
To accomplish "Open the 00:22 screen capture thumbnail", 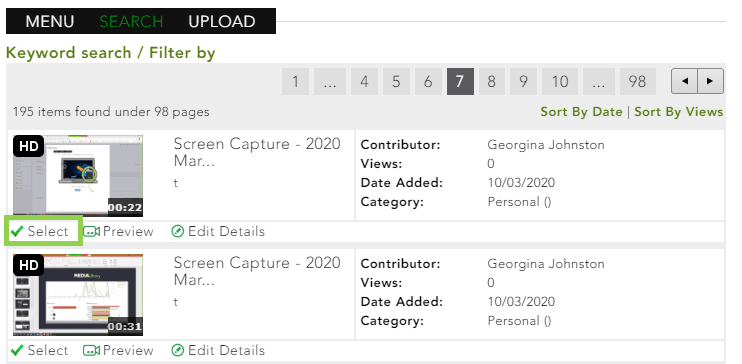I will coord(78,176).
